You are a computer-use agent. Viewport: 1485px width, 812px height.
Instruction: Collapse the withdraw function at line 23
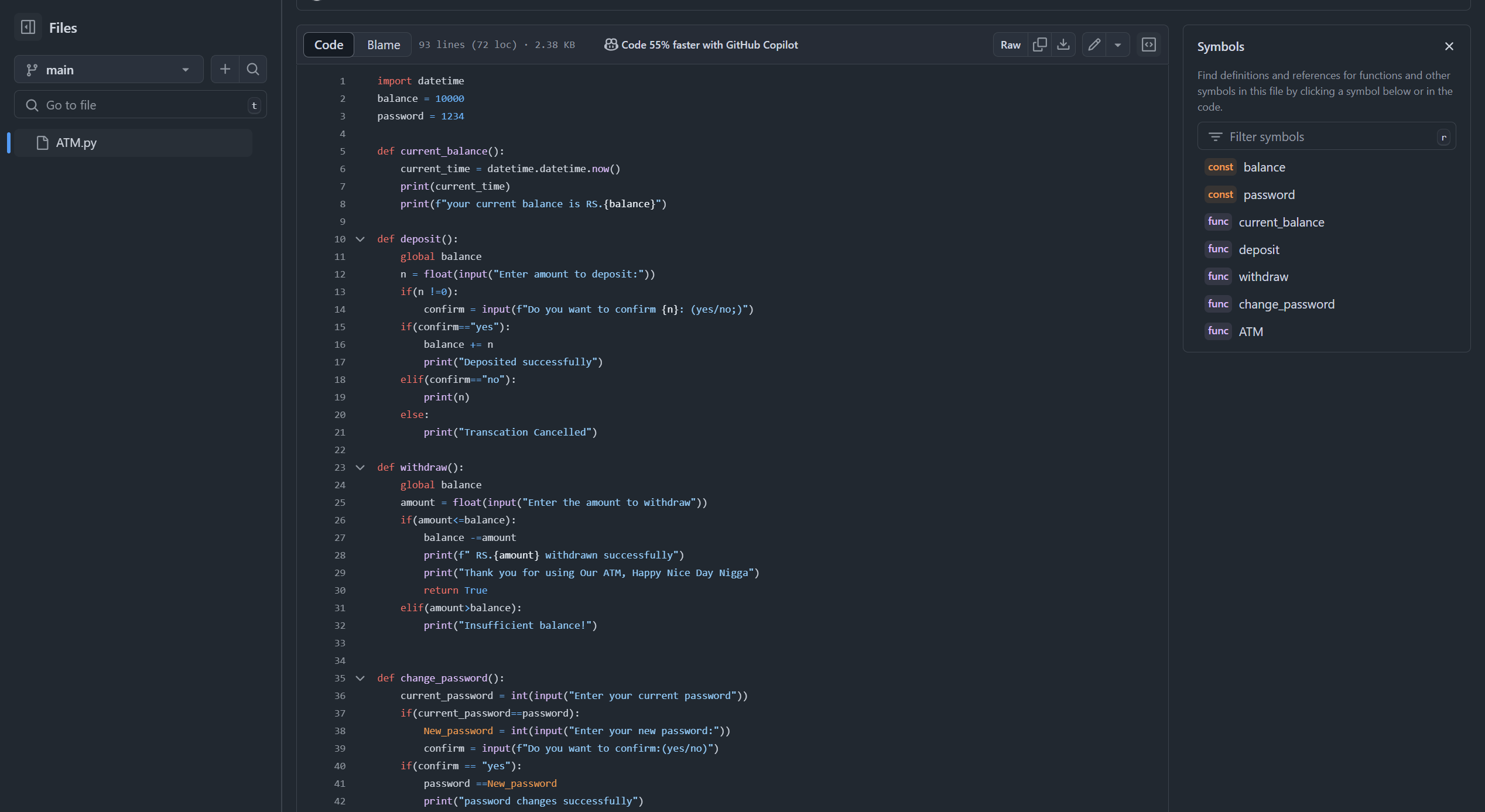pyautogui.click(x=360, y=467)
